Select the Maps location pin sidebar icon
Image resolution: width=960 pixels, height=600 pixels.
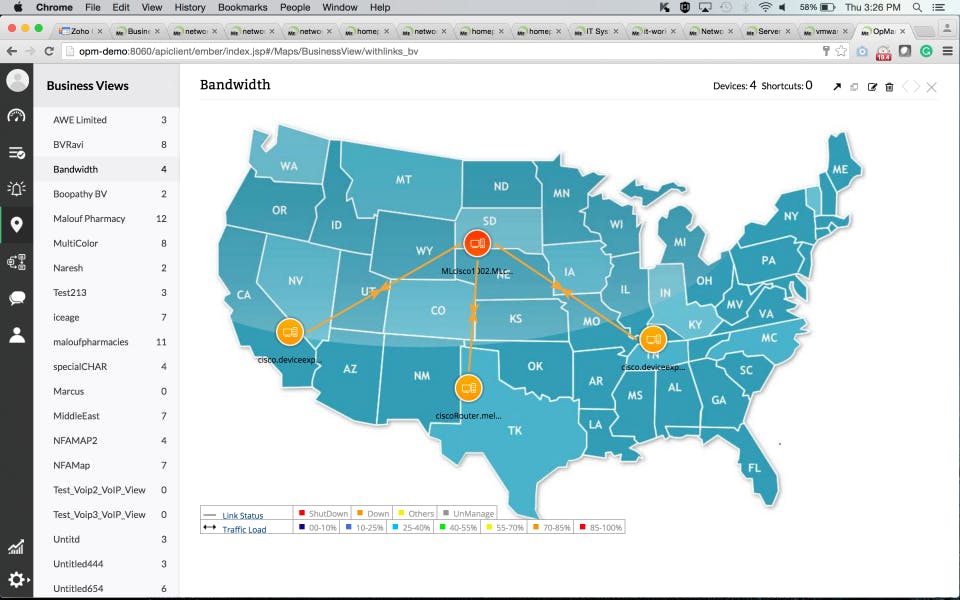click(x=17, y=225)
